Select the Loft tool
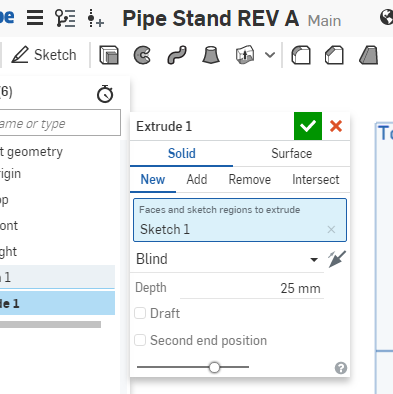 (211, 55)
